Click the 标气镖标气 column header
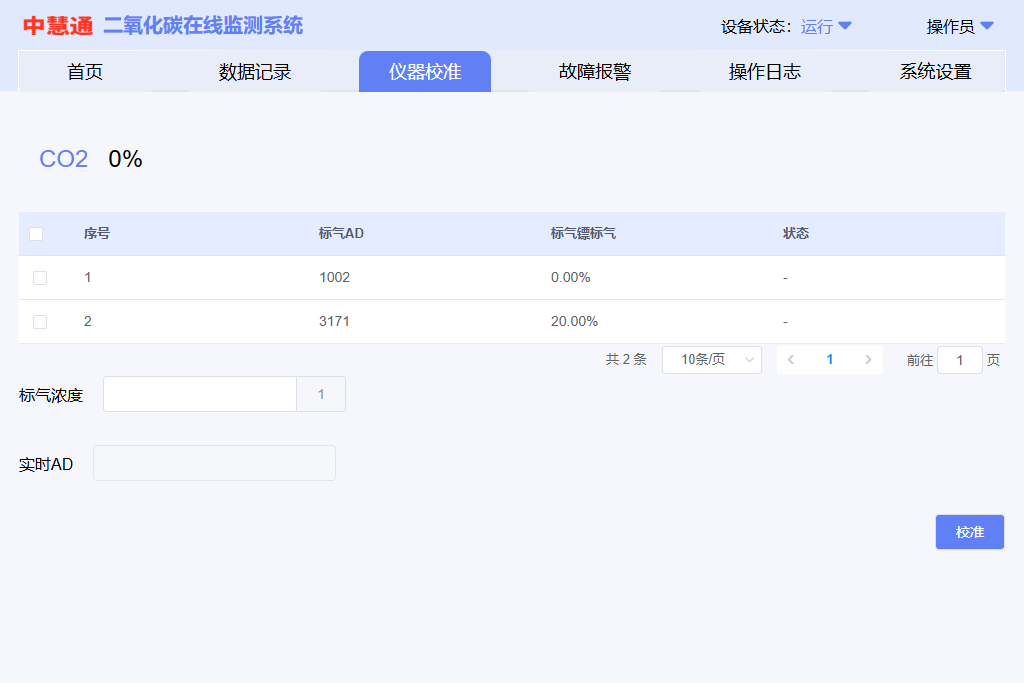This screenshot has width=1024, height=683. pyautogui.click(x=583, y=234)
